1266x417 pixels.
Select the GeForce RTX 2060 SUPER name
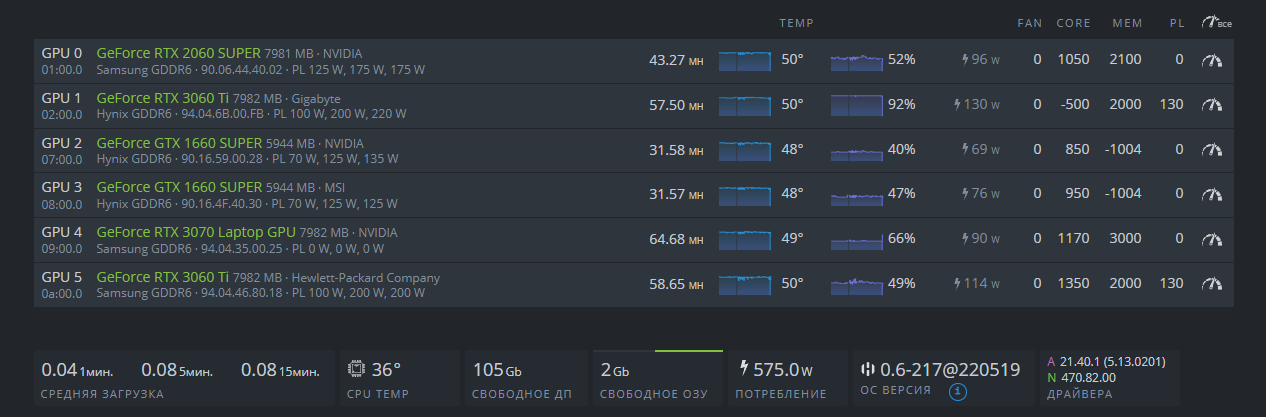(178, 52)
